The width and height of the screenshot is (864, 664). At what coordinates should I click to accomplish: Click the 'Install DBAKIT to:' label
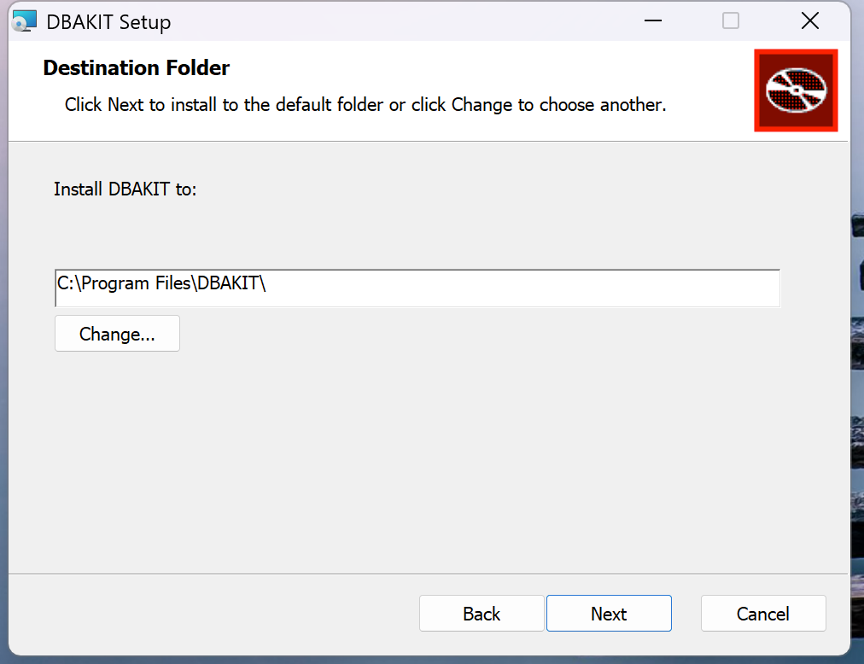[x=125, y=189]
